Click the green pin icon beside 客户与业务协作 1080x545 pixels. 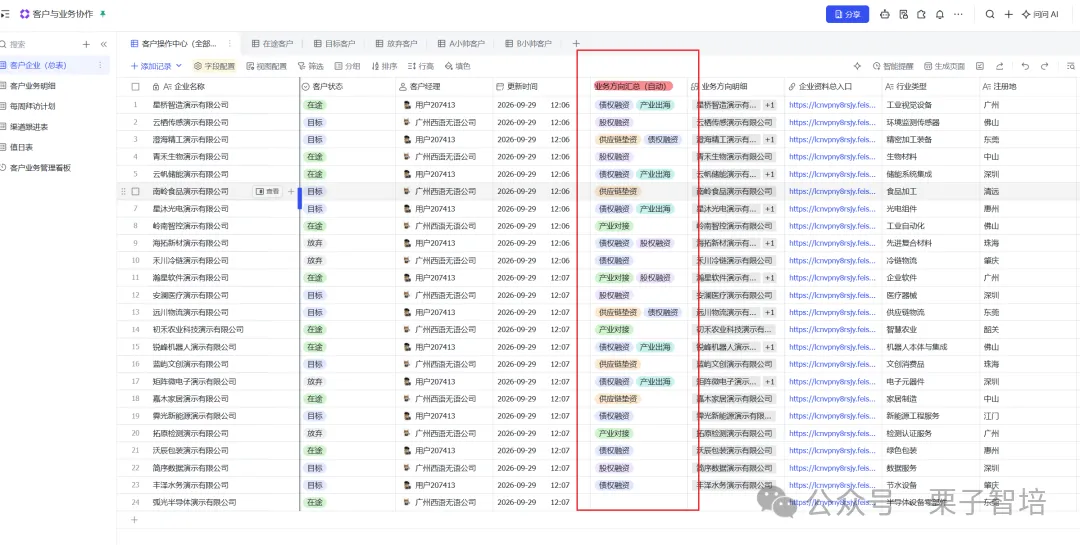[x=103, y=14]
